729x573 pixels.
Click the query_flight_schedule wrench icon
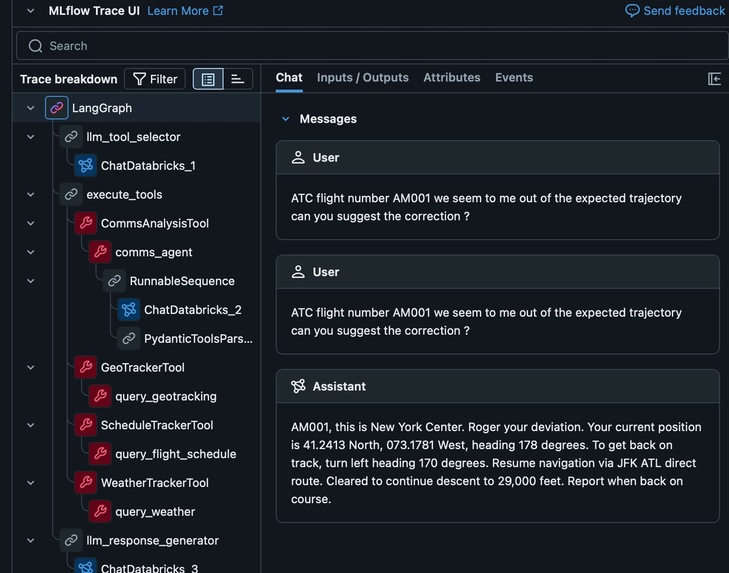[x=100, y=454]
